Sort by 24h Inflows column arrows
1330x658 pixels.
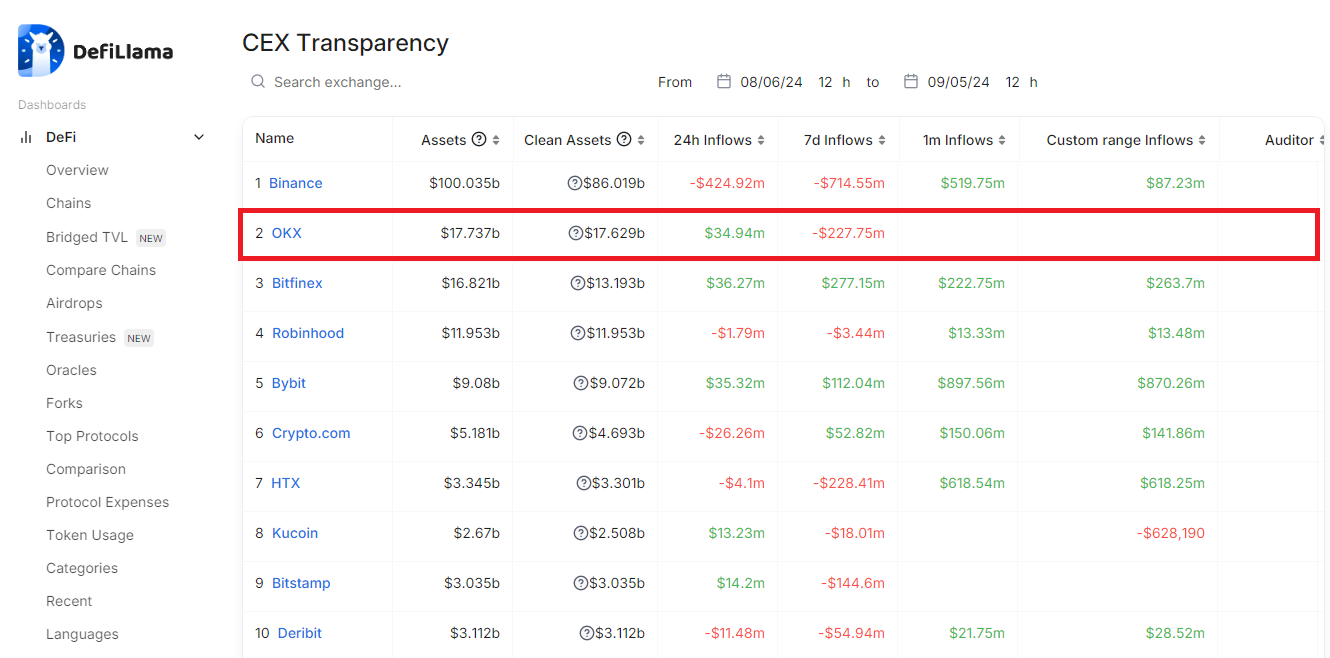(761, 140)
